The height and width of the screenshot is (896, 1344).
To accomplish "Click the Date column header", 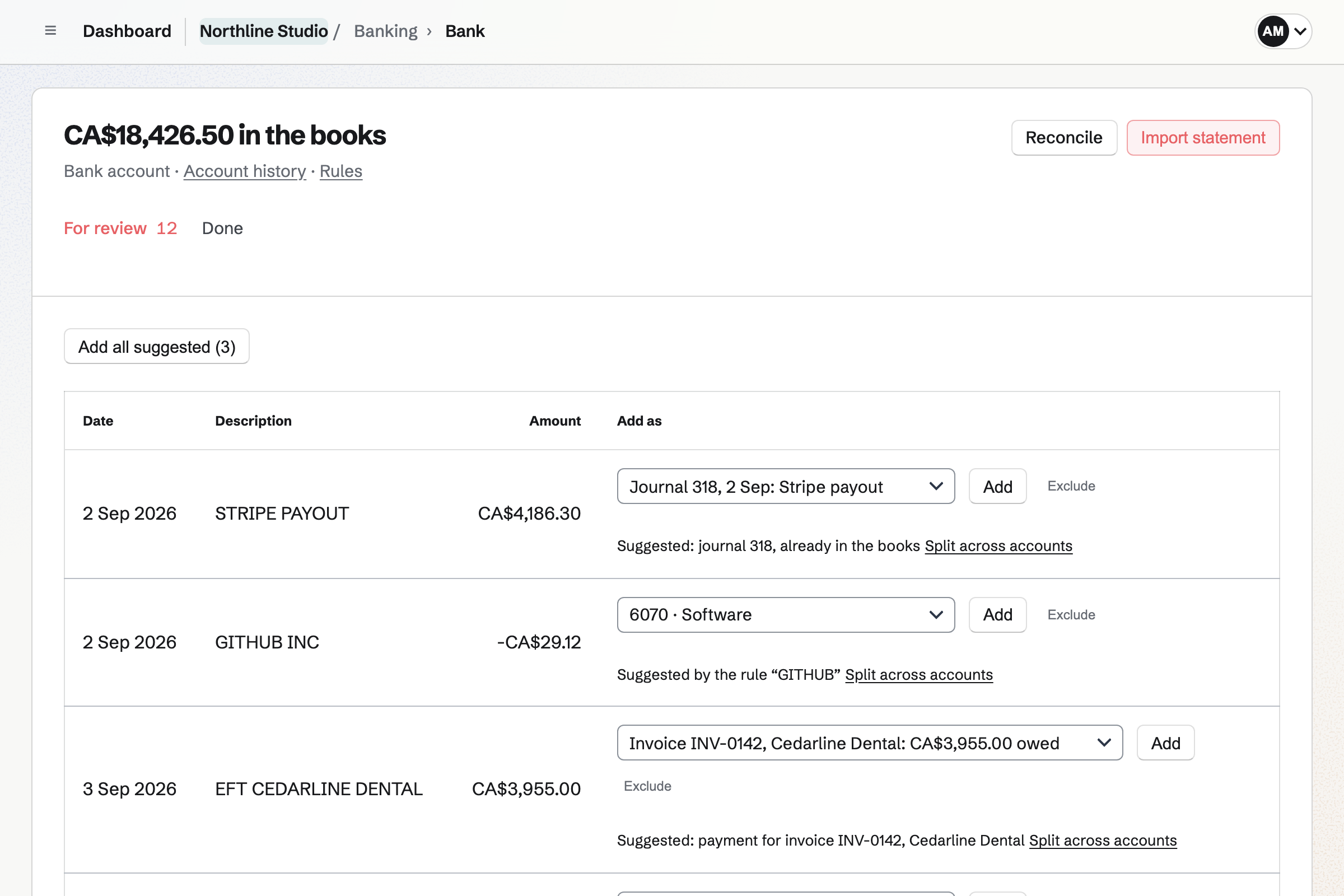I will click(97, 421).
